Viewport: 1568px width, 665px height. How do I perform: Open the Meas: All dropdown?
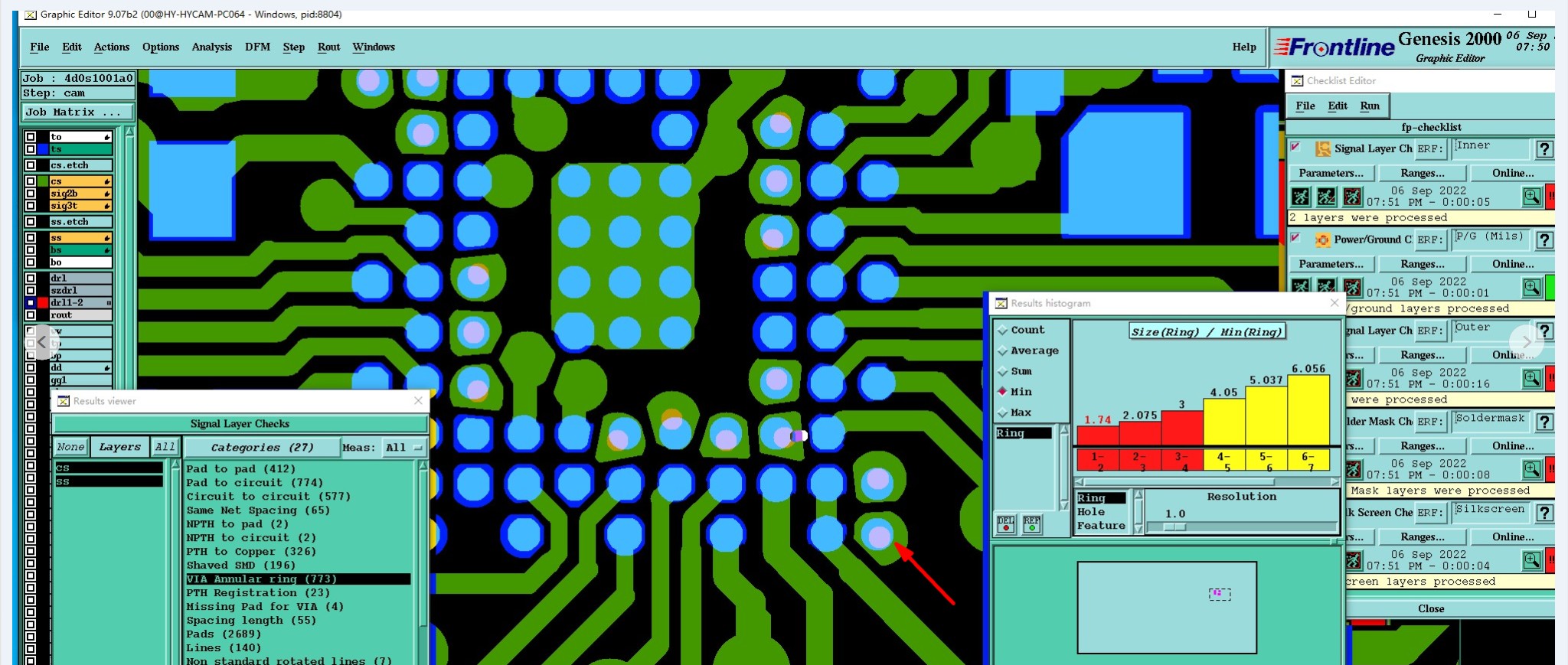pyautogui.click(x=404, y=448)
